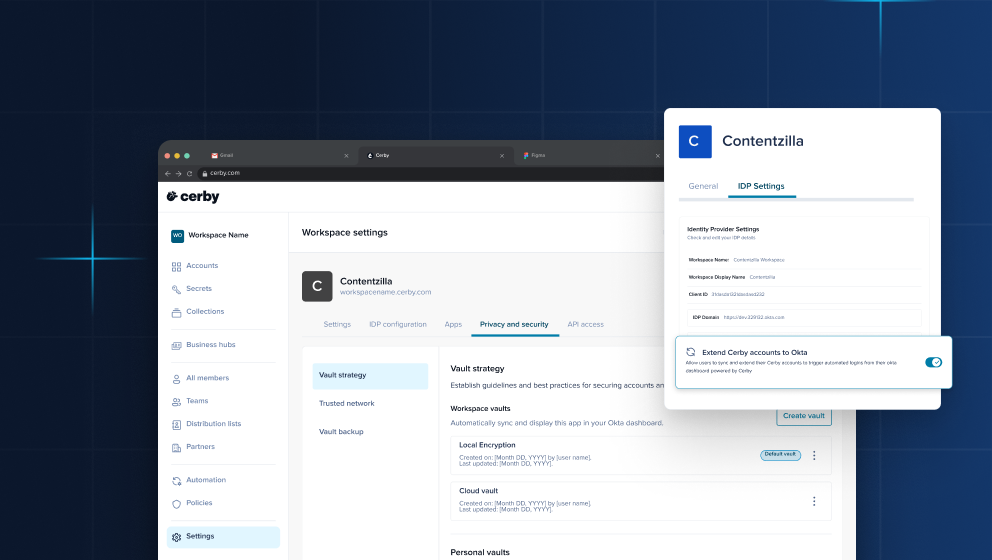Click the browser reload button
The image size is (992, 560).
pyautogui.click(x=189, y=173)
